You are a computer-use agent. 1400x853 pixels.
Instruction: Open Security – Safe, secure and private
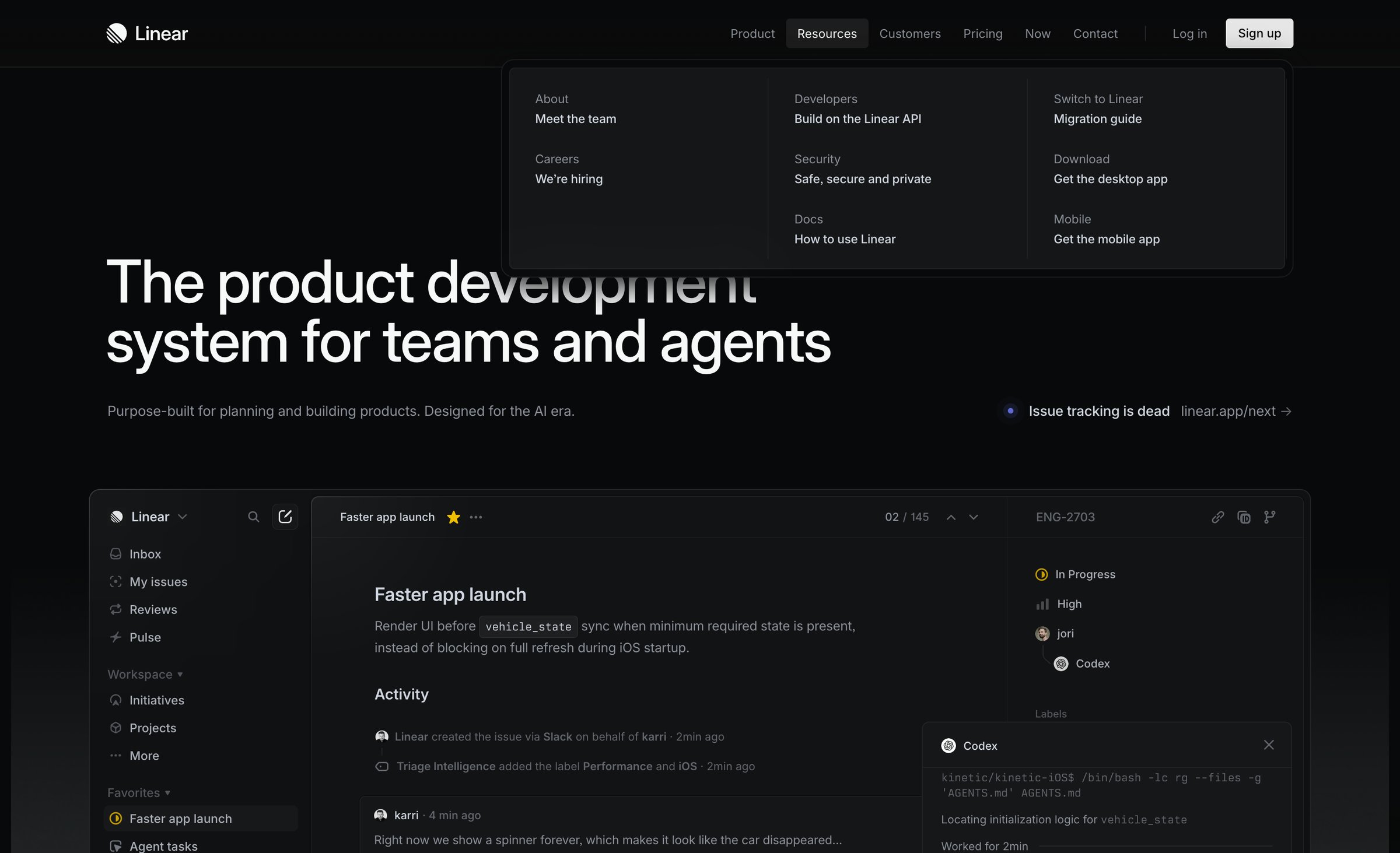click(863, 169)
